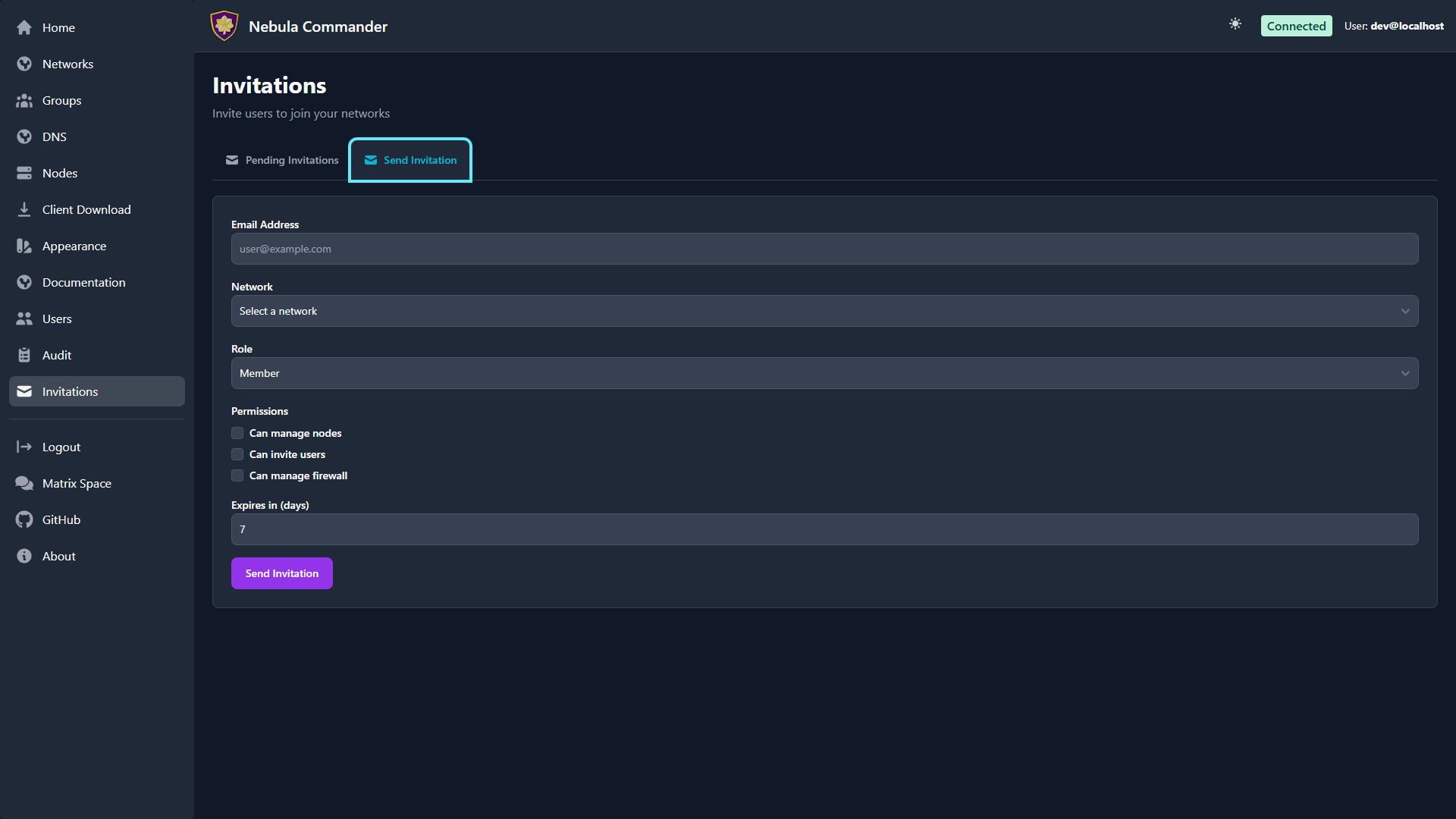Click the Networks globe icon
Viewport: 1456px width, 819px height.
(x=24, y=64)
